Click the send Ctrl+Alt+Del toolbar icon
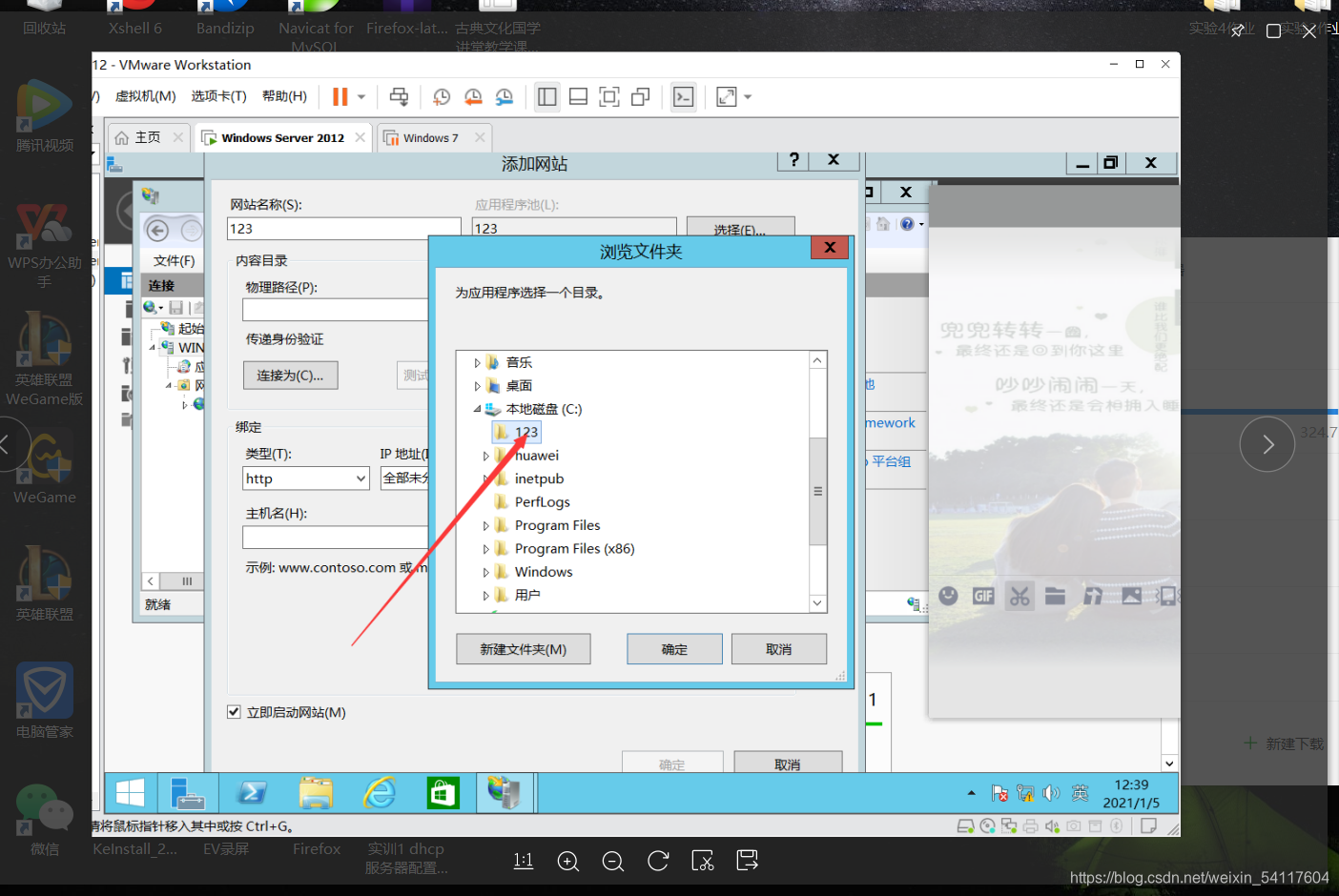 (x=399, y=96)
